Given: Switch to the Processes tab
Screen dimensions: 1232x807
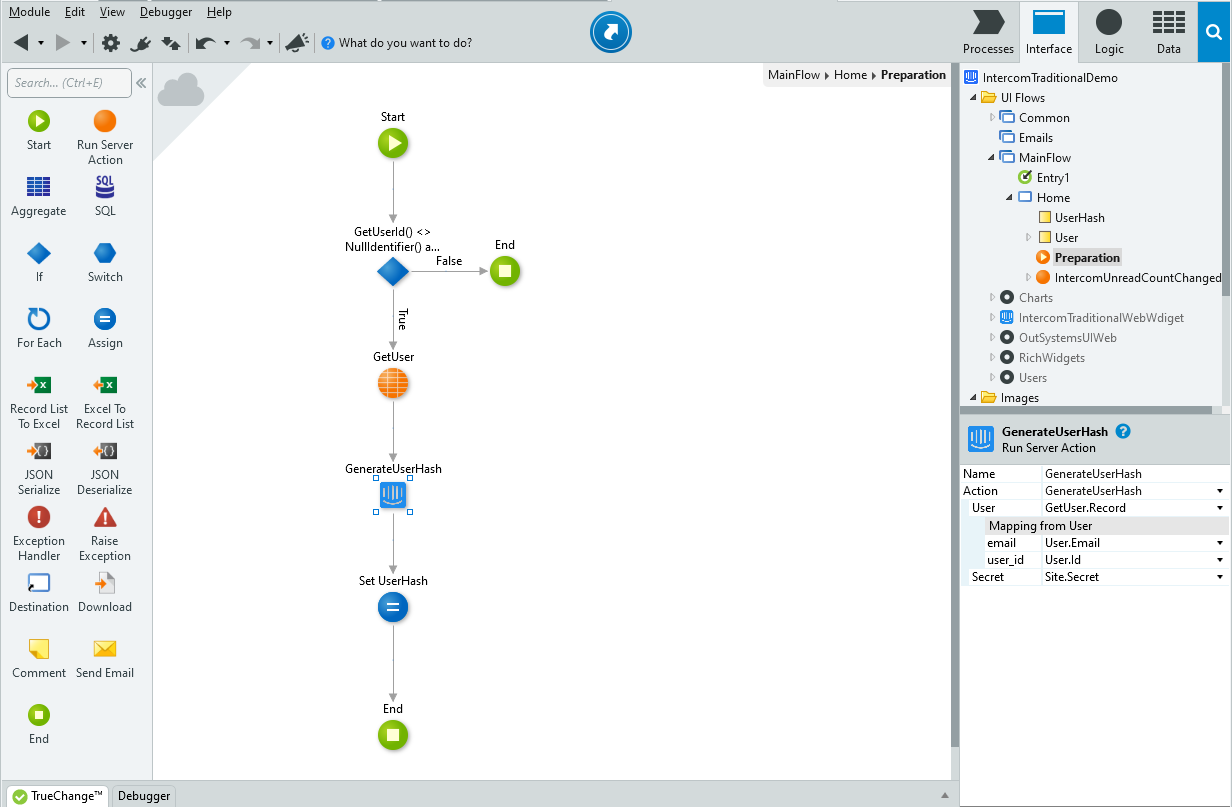Looking at the screenshot, I should (989, 32).
